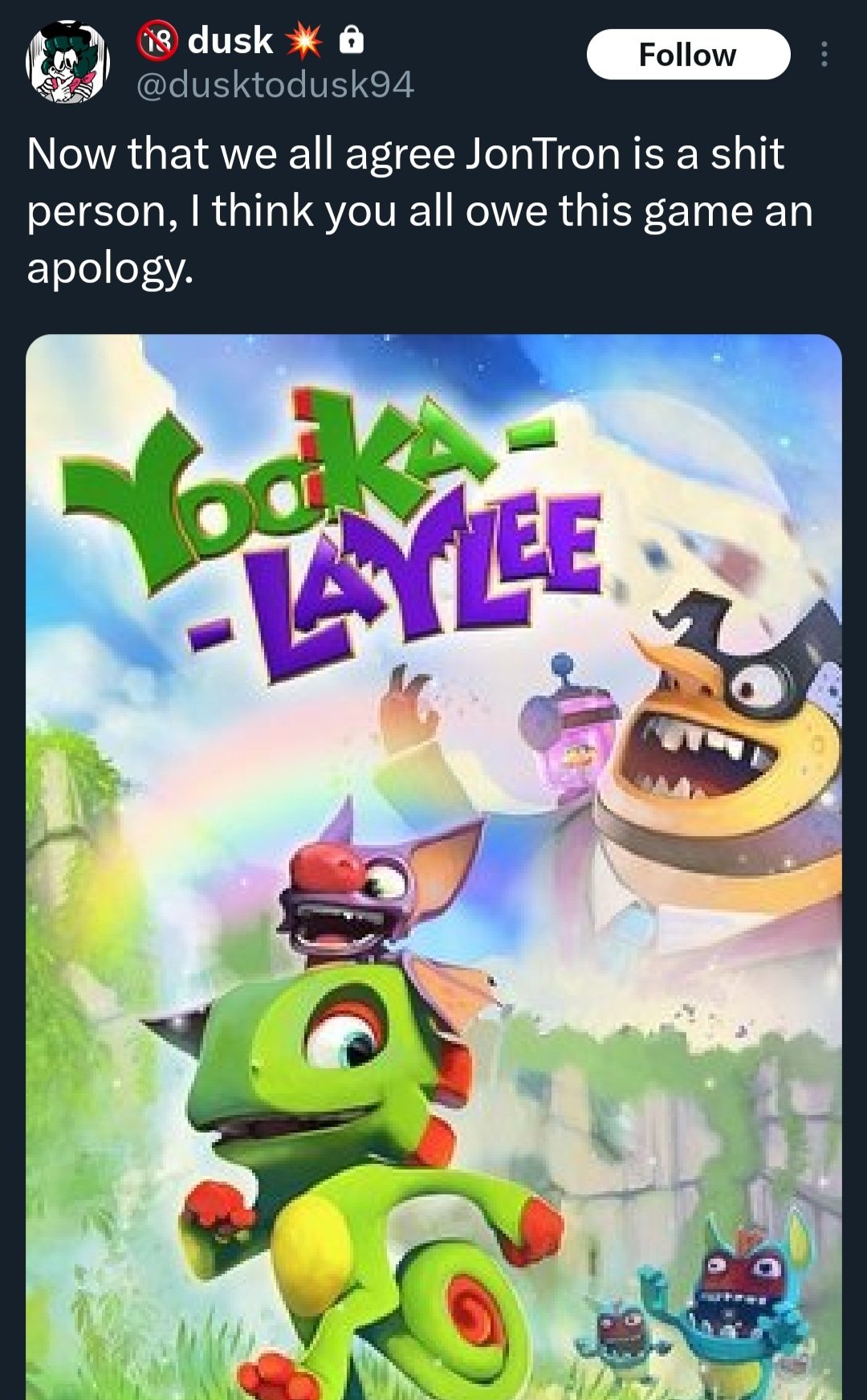Tap the lock icon beside username

click(x=352, y=39)
